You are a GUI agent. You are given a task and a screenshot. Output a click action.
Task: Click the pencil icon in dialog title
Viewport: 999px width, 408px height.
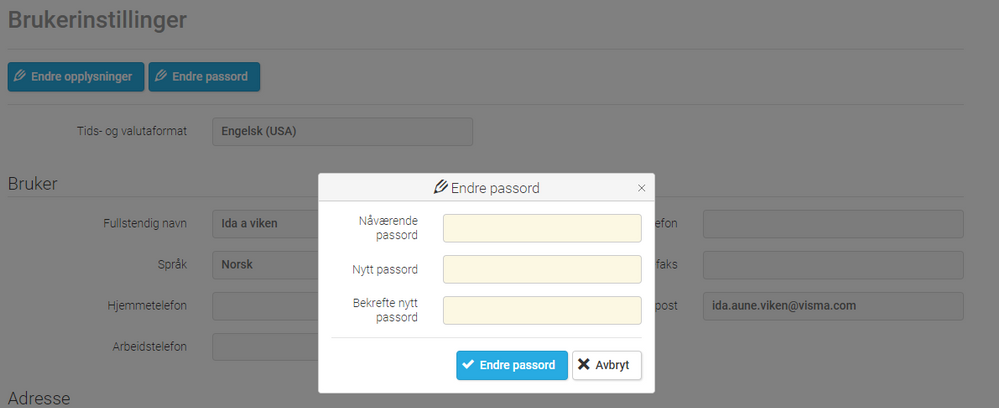(x=440, y=187)
